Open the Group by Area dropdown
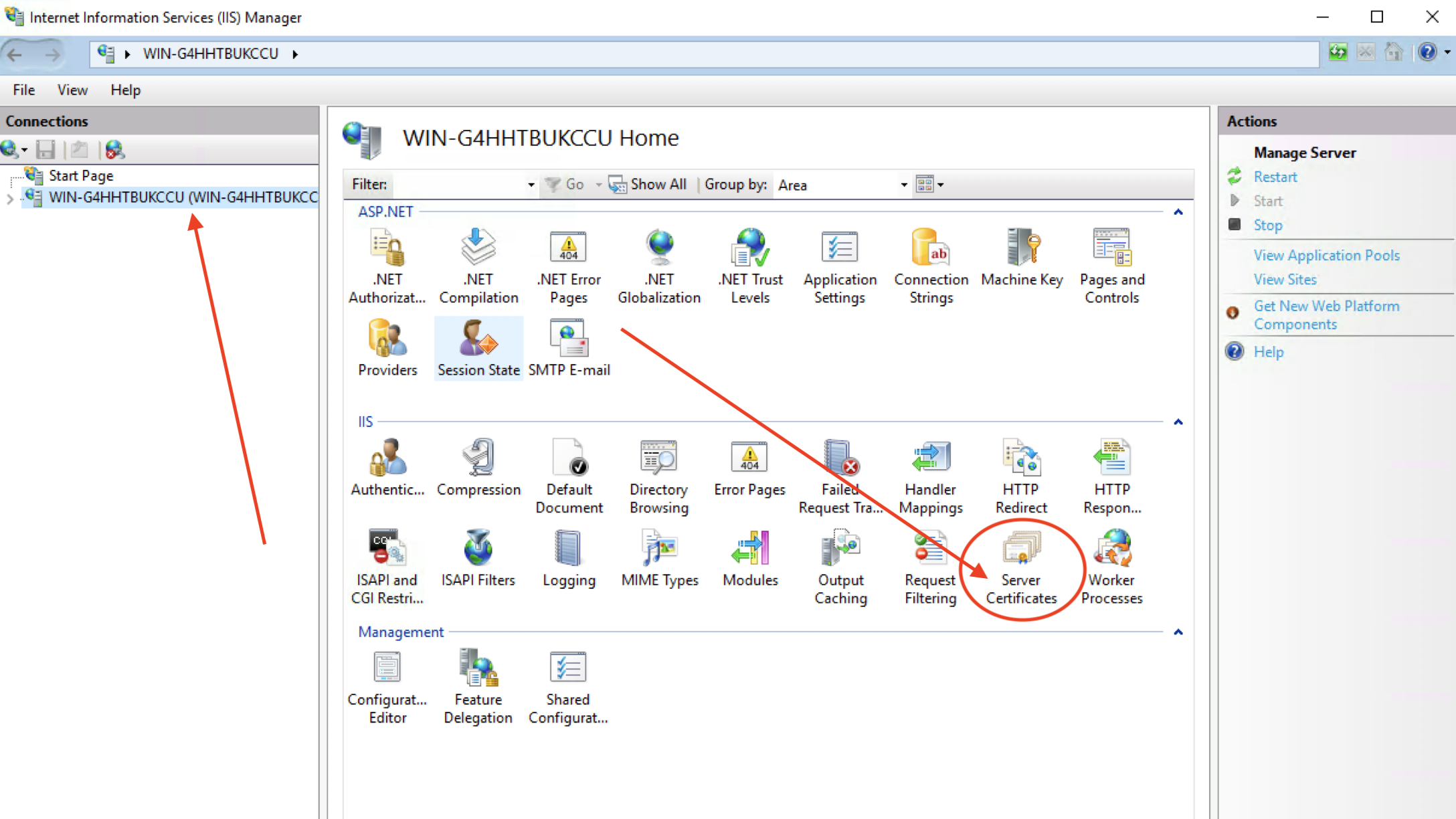1456x819 pixels. click(x=903, y=185)
